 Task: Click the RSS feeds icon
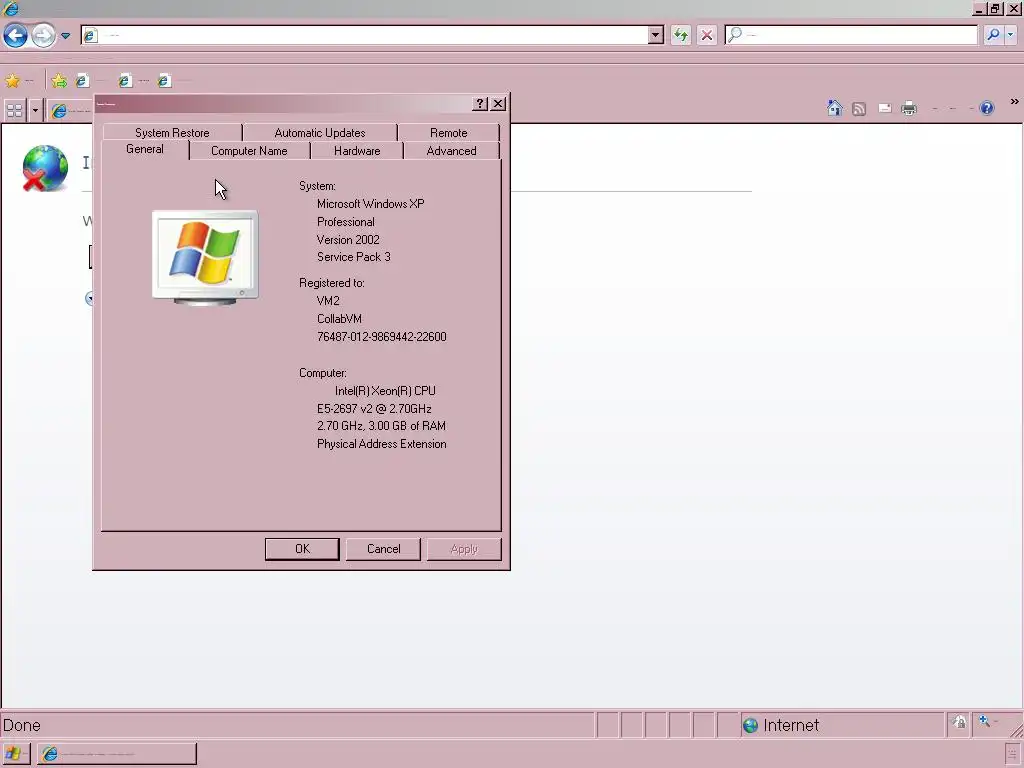[x=859, y=108]
